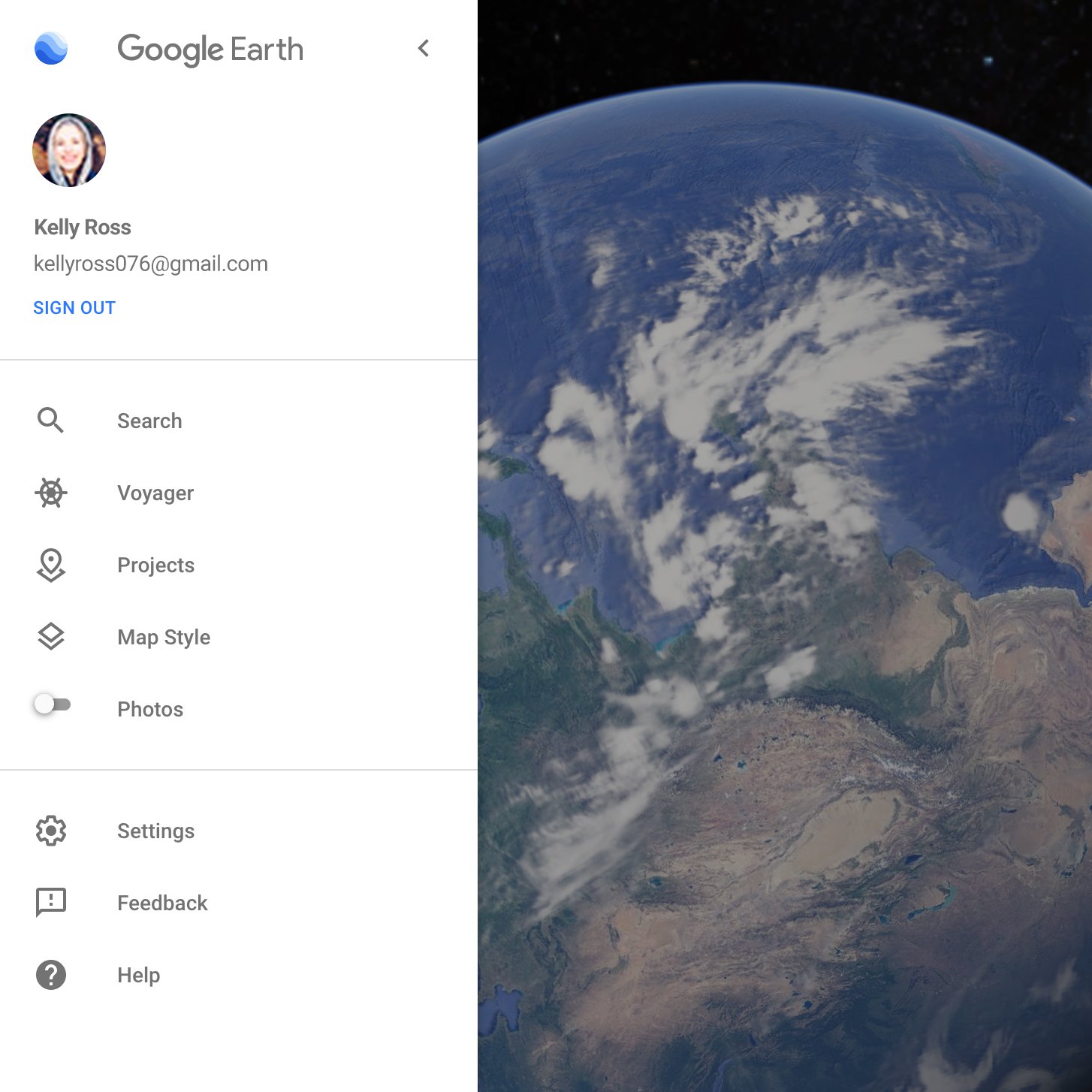Click the Map Style layers icon

[51, 637]
